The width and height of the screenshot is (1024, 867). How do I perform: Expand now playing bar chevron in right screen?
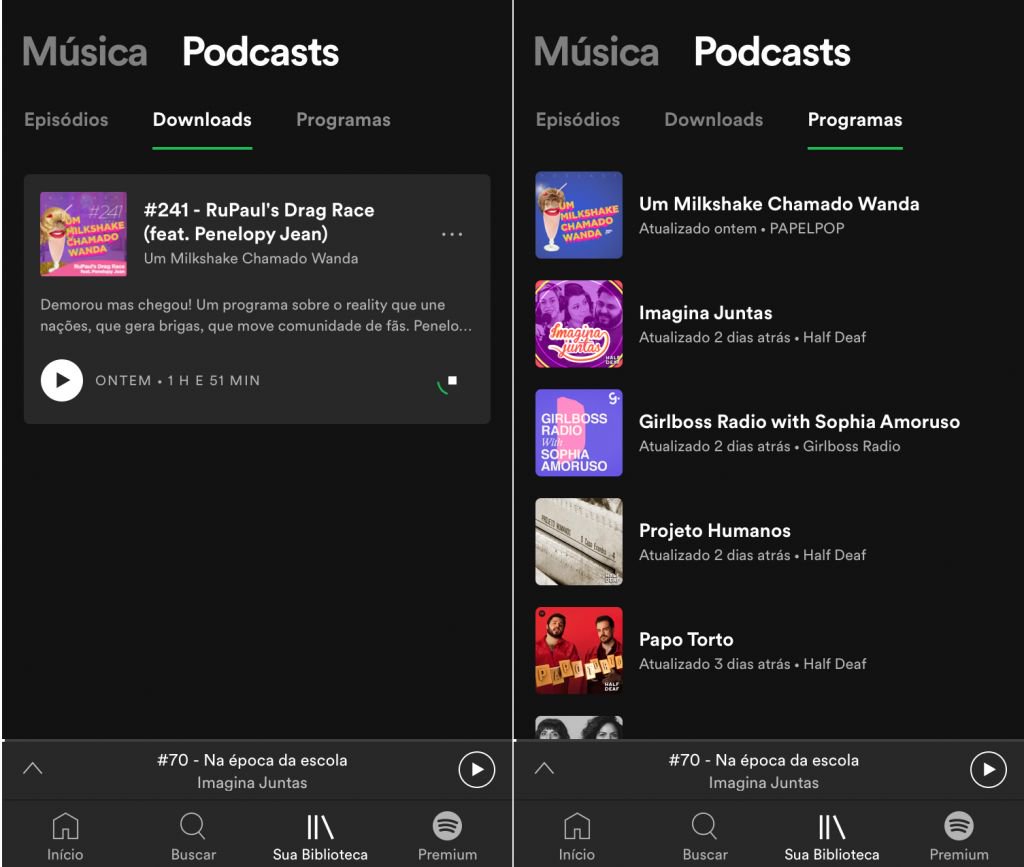[x=544, y=768]
